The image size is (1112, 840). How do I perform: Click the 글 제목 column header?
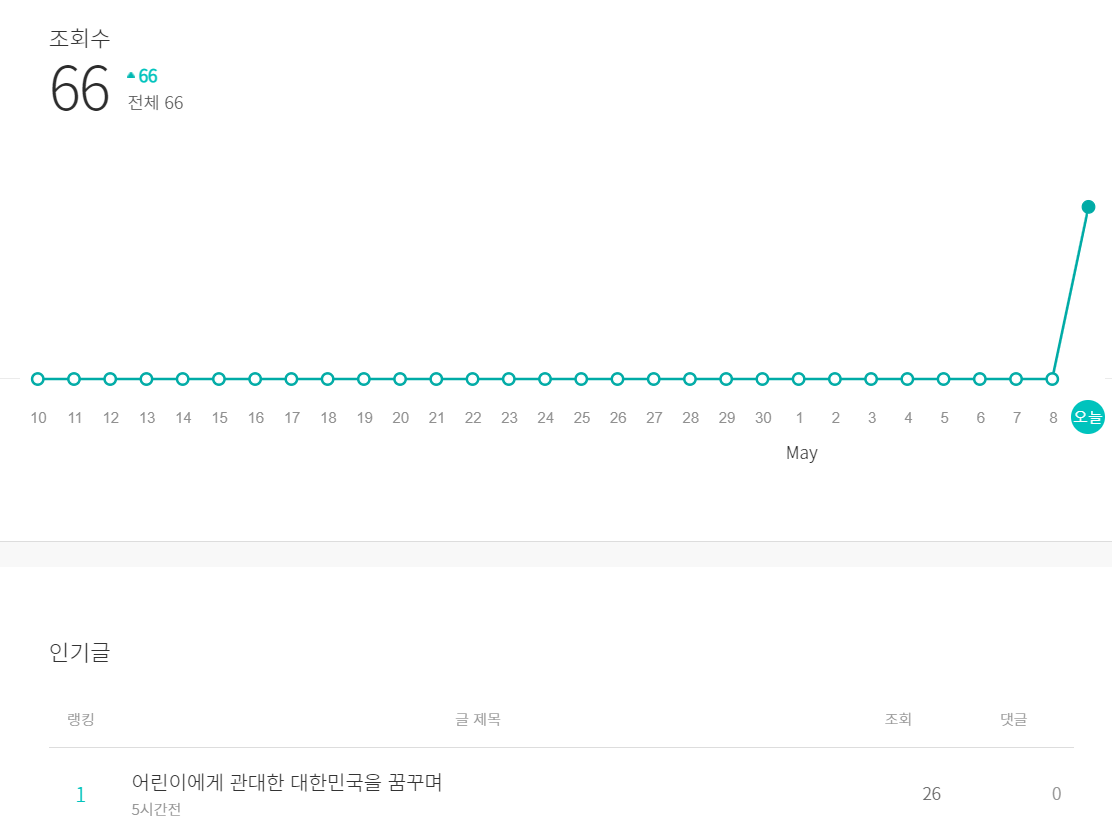[x=478, y=719]
